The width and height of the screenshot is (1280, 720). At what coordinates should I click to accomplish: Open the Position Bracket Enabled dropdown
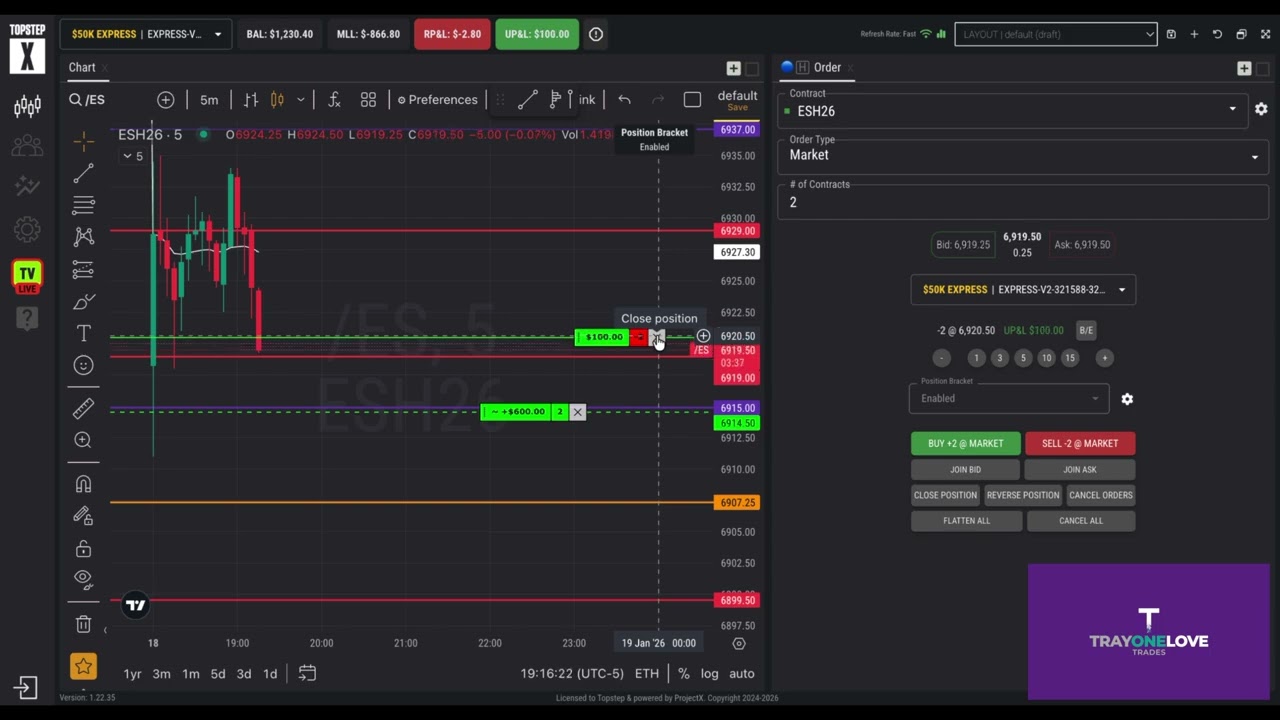click(x=1008, y=397)
